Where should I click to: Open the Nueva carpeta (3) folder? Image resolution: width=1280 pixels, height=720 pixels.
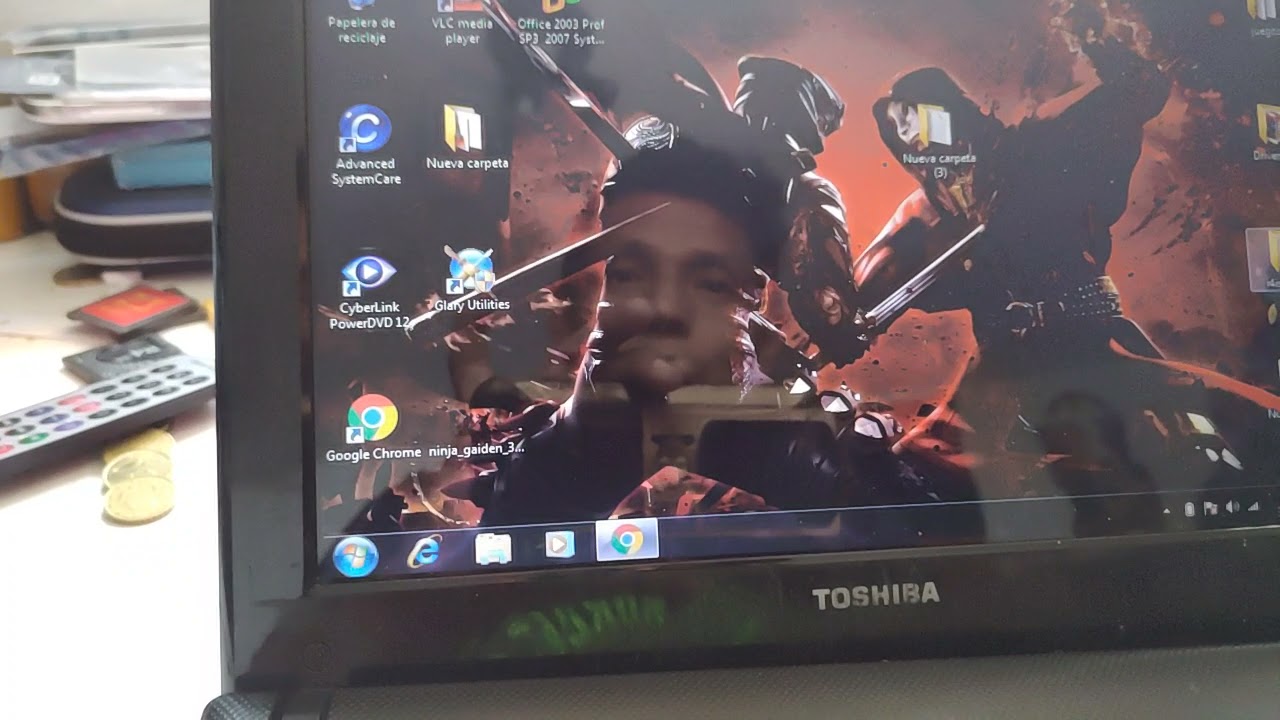pyautogui.click(x=938, y=141)
